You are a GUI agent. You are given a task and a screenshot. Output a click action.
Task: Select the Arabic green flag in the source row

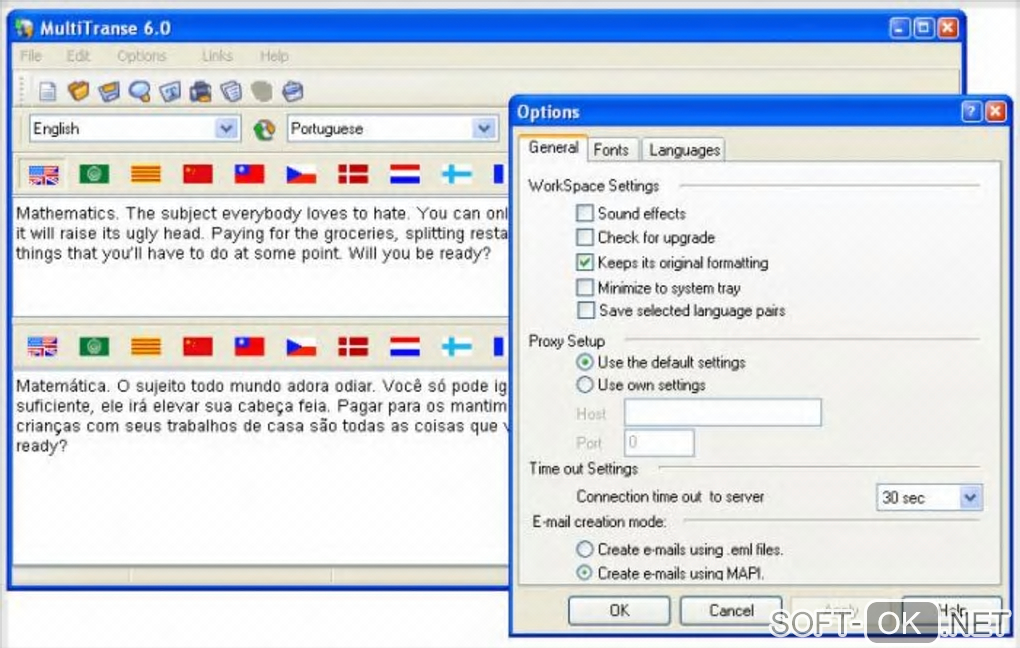94,174
